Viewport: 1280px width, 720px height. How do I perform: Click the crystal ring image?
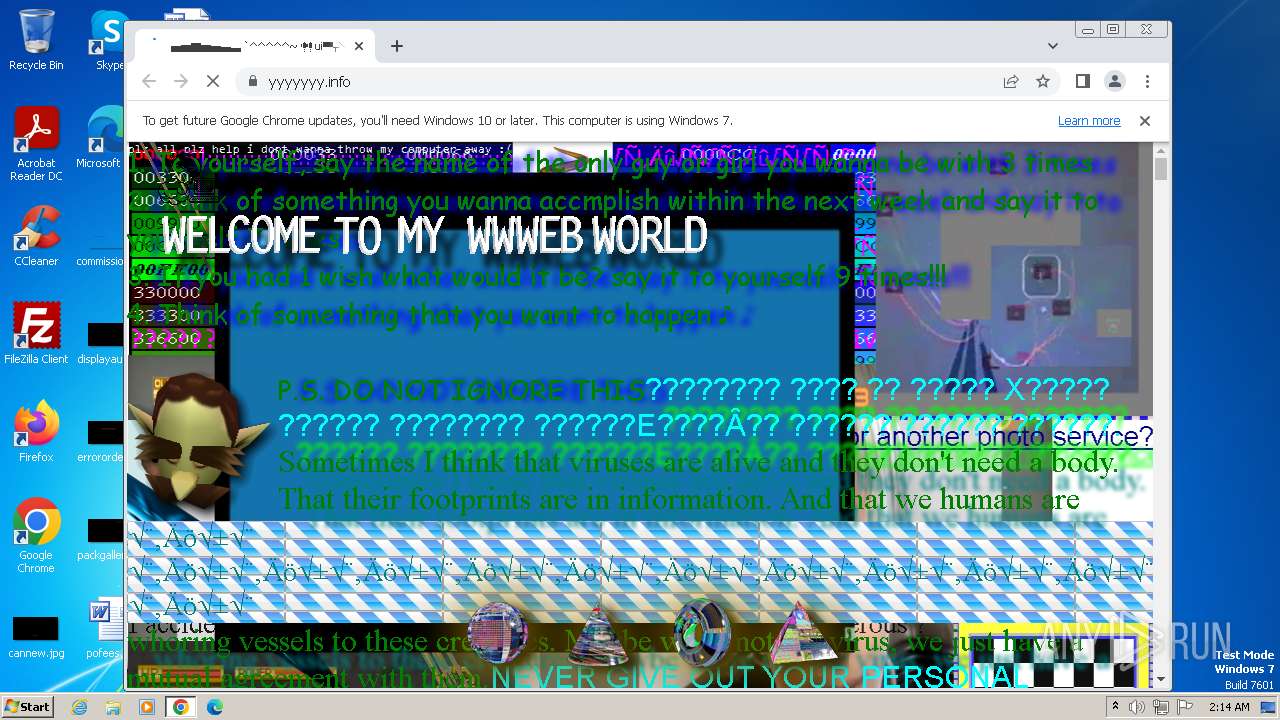coord(702,632)
